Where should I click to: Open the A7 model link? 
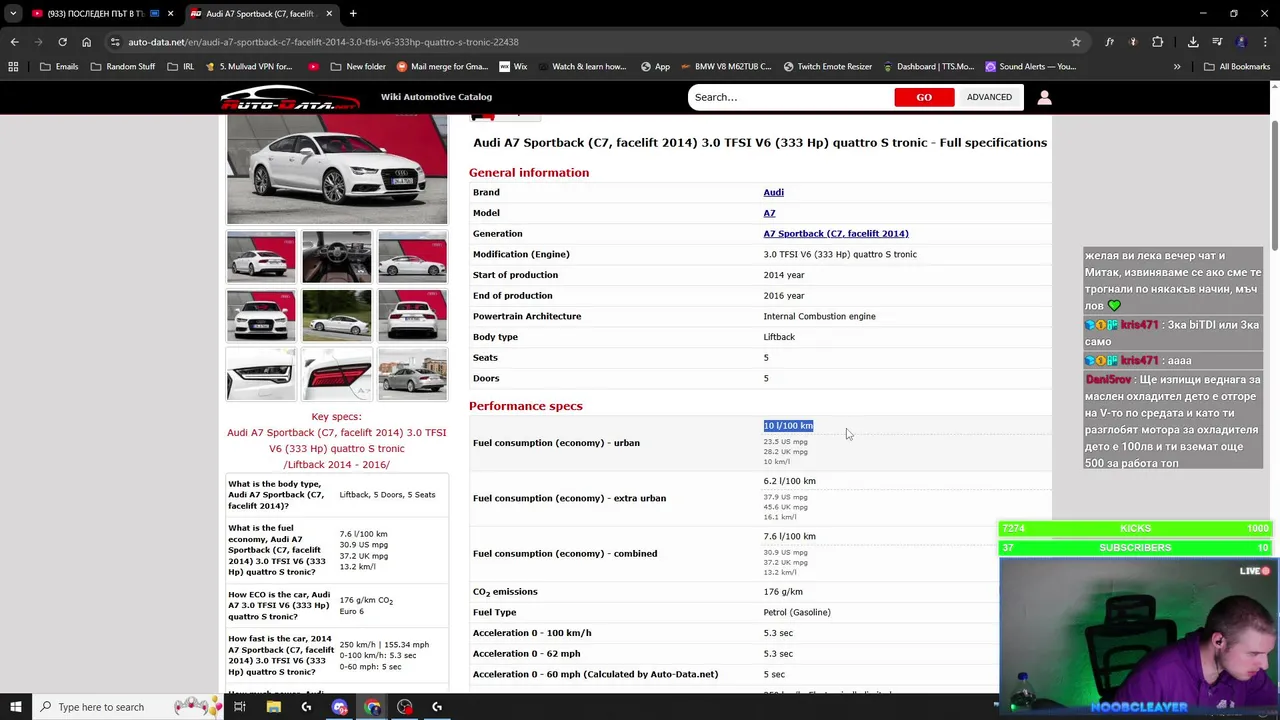[769, 213]
